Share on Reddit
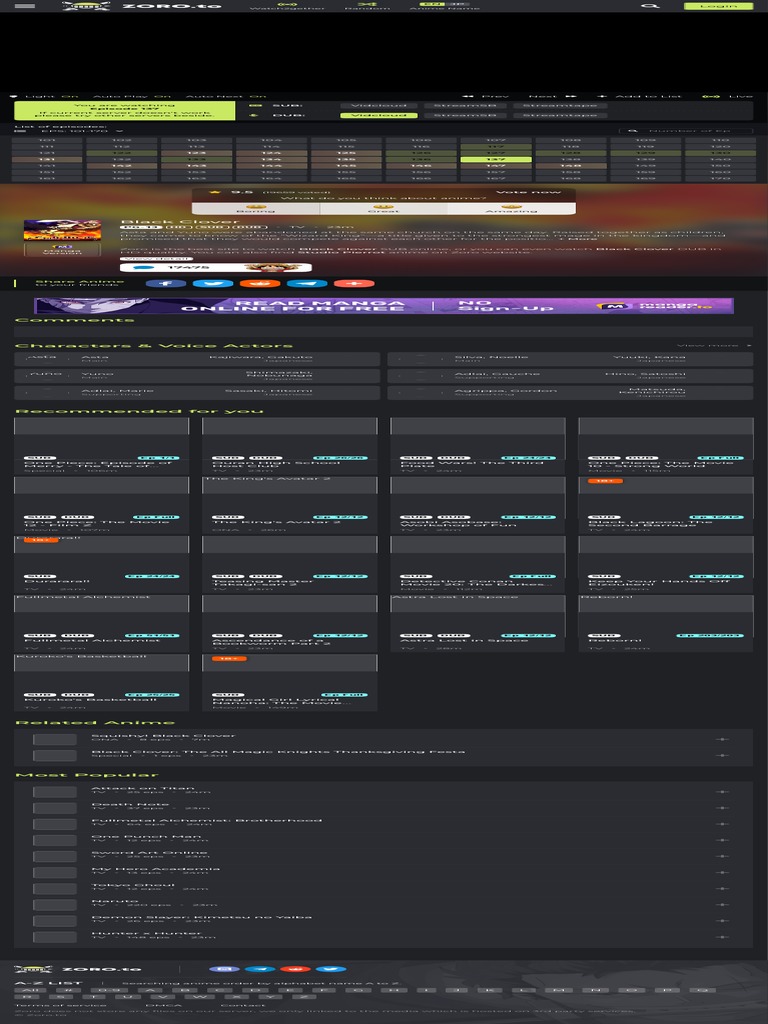This screenshot has height=1024, width=768. (x=260, y=283)
